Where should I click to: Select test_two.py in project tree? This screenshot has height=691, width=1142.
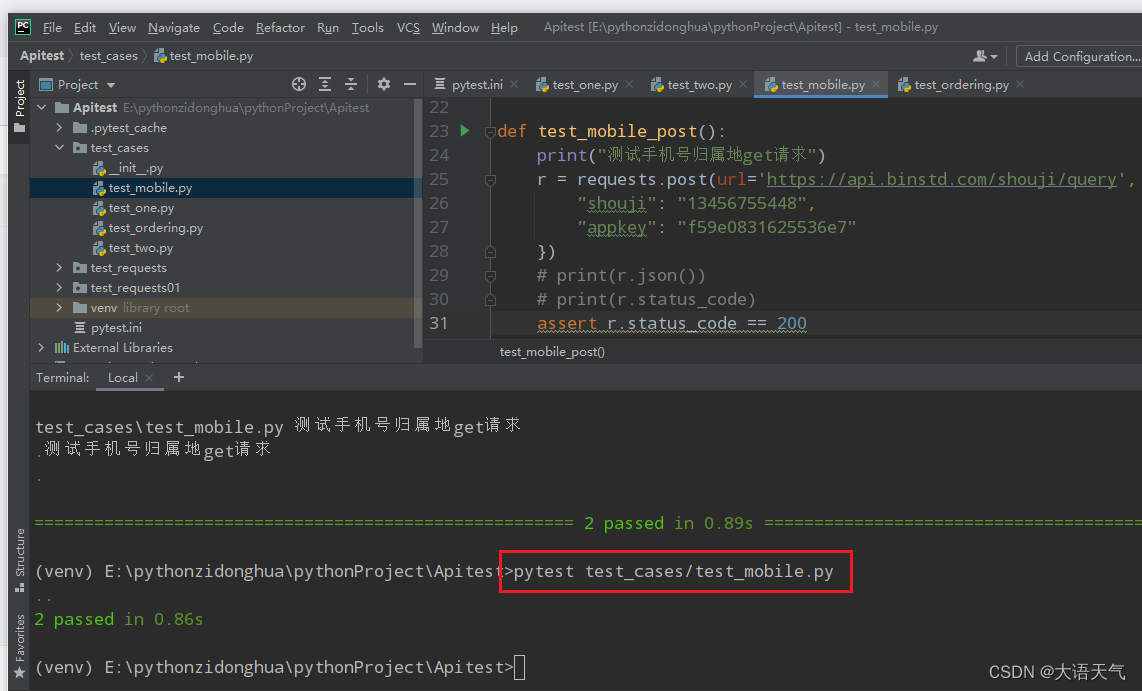pyautogui.click(x=141, y=248)
